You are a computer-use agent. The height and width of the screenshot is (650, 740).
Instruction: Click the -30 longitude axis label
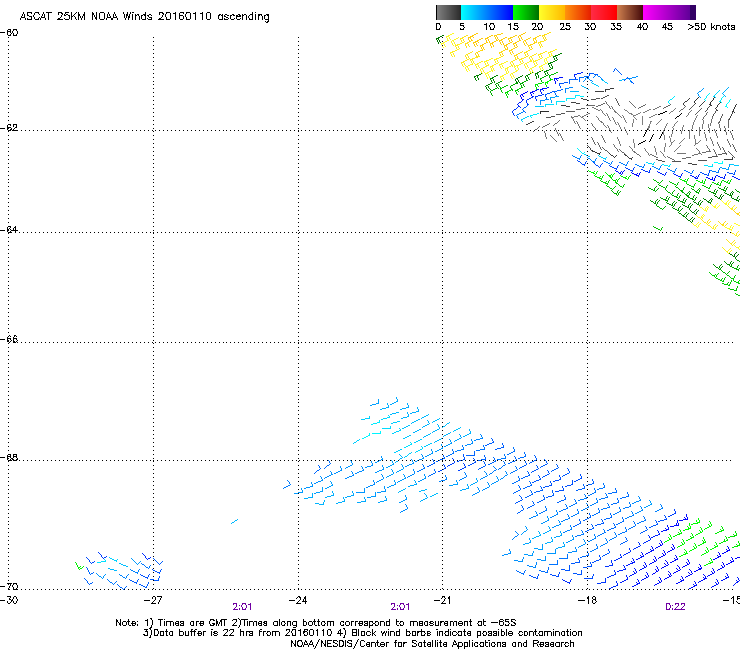click(x=9, y=600)
